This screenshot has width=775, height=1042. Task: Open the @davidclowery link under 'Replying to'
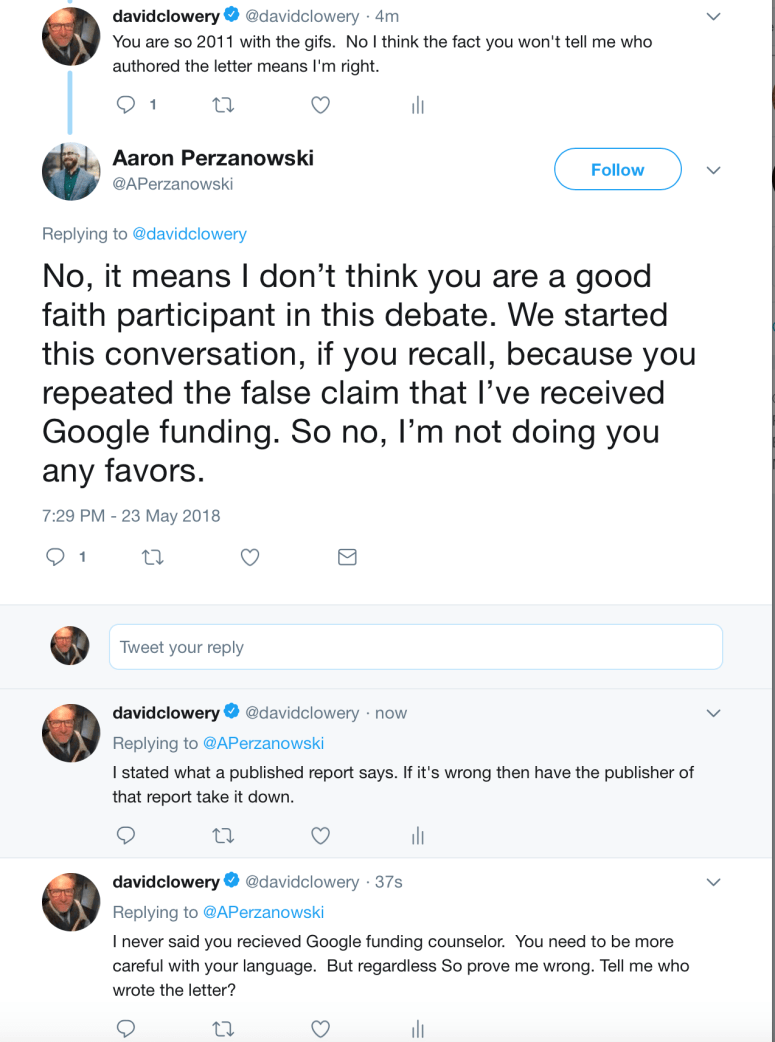[189, 234]
